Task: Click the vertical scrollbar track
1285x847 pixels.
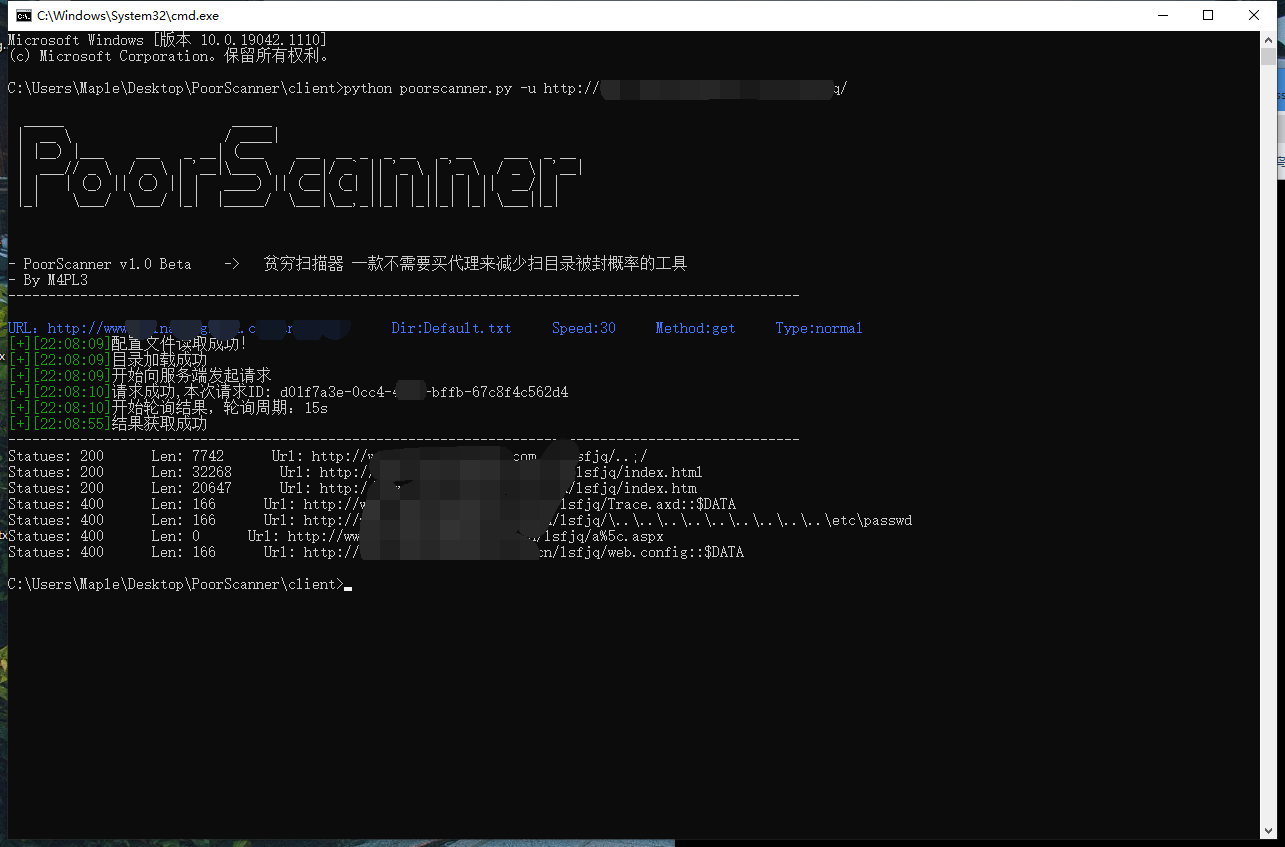Action: [1269, 435]
